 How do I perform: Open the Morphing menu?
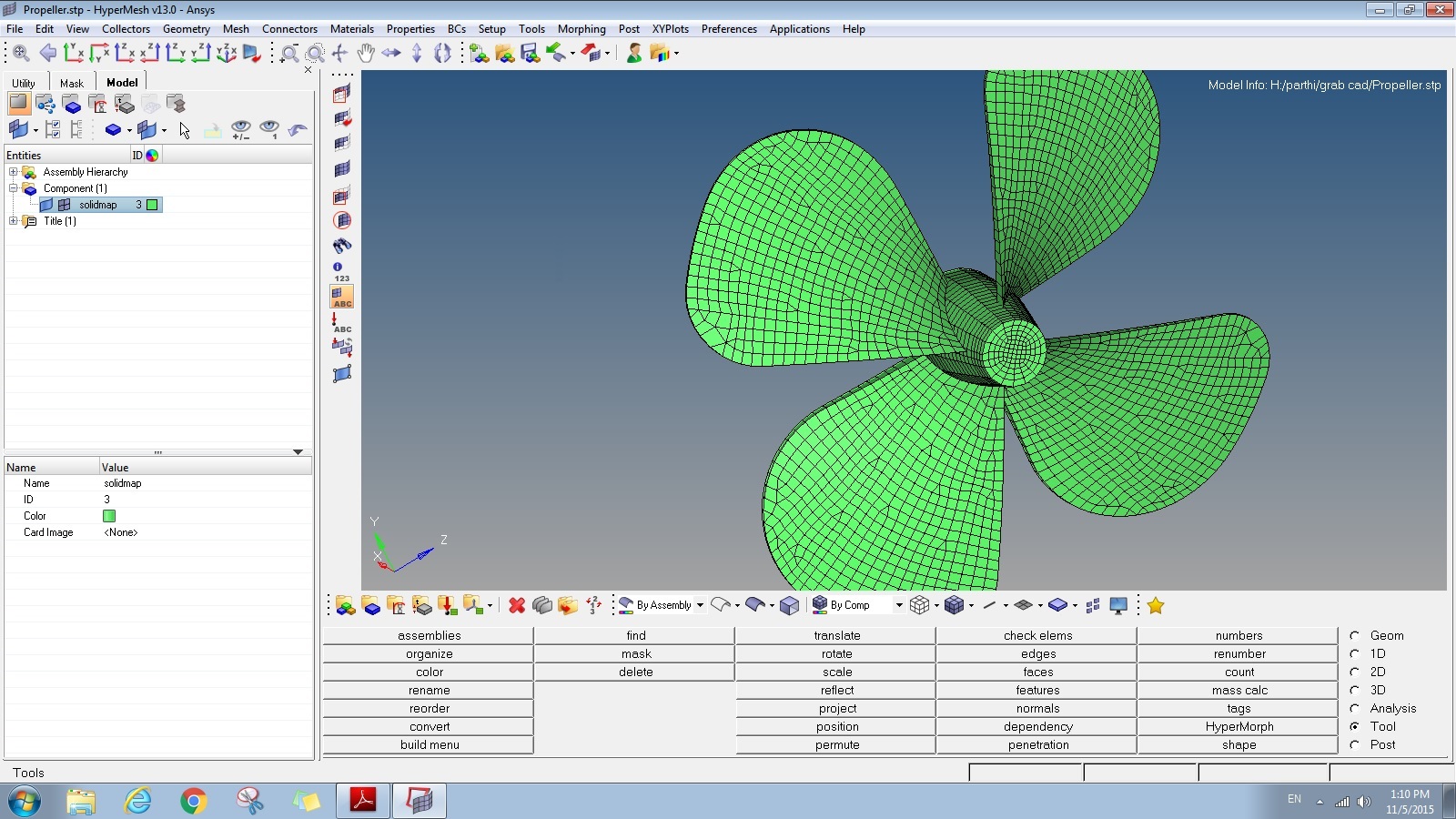click(x=581, y=29)
